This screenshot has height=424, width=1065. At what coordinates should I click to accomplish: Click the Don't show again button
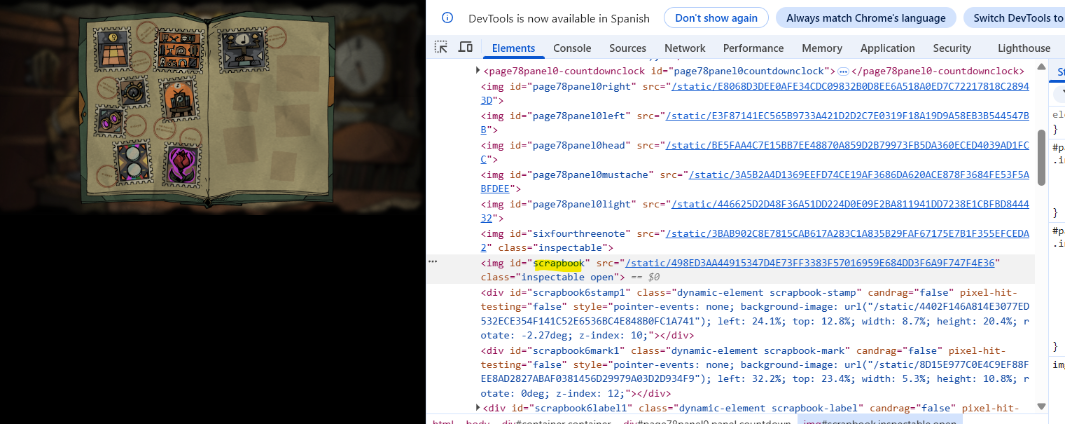coord(716,18)
